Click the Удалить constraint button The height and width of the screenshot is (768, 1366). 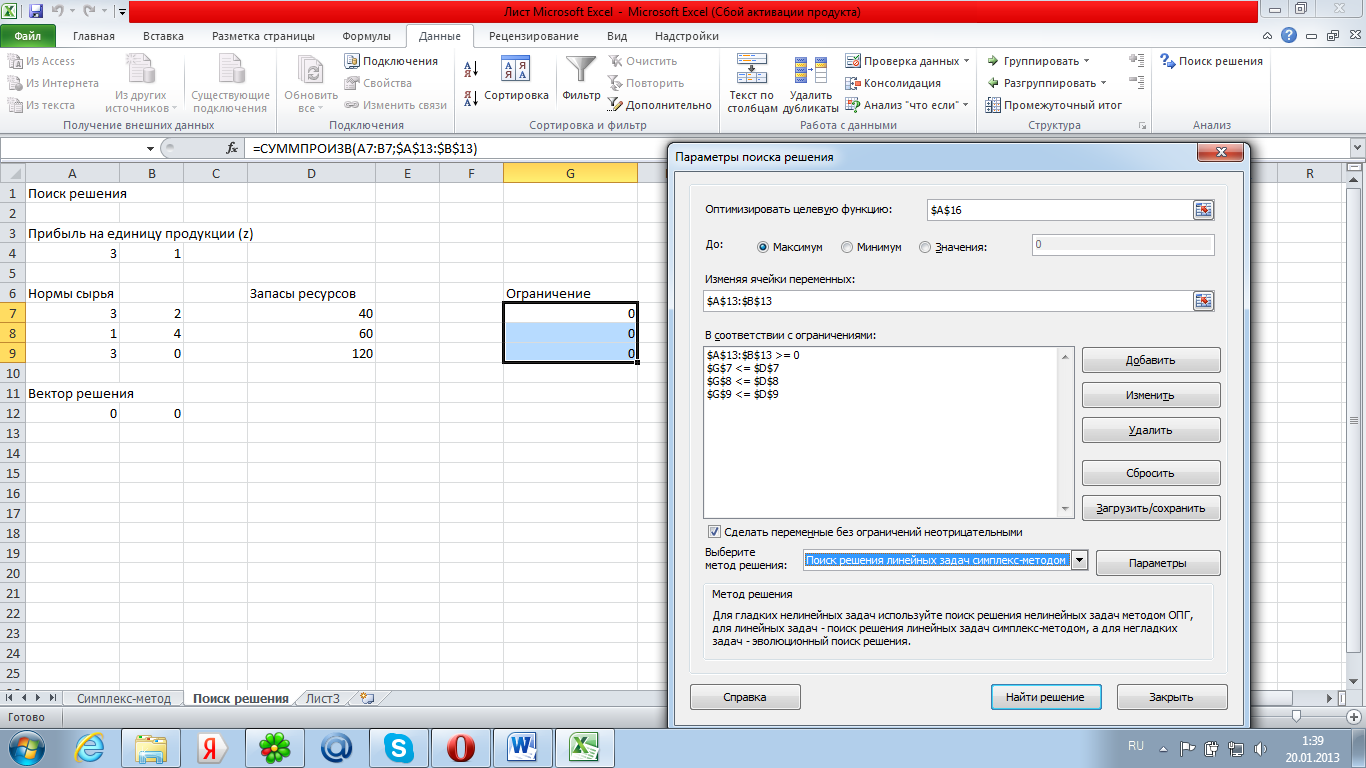[x=1151, y=430]
